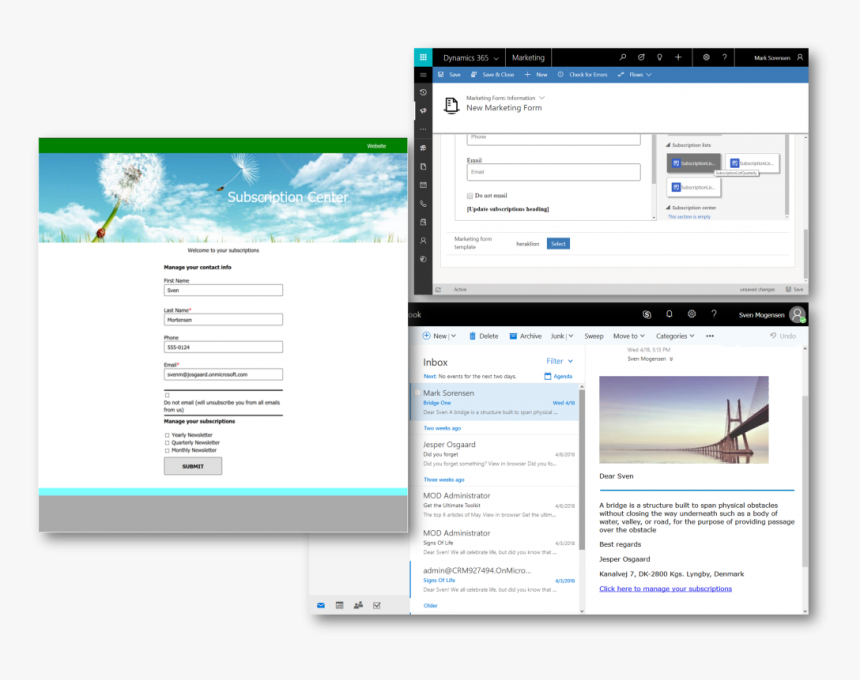Viewport: 860px width, 680px height.
Task: Click the calendar icon in Dynamics sidebar
Action: coord(423,185)
